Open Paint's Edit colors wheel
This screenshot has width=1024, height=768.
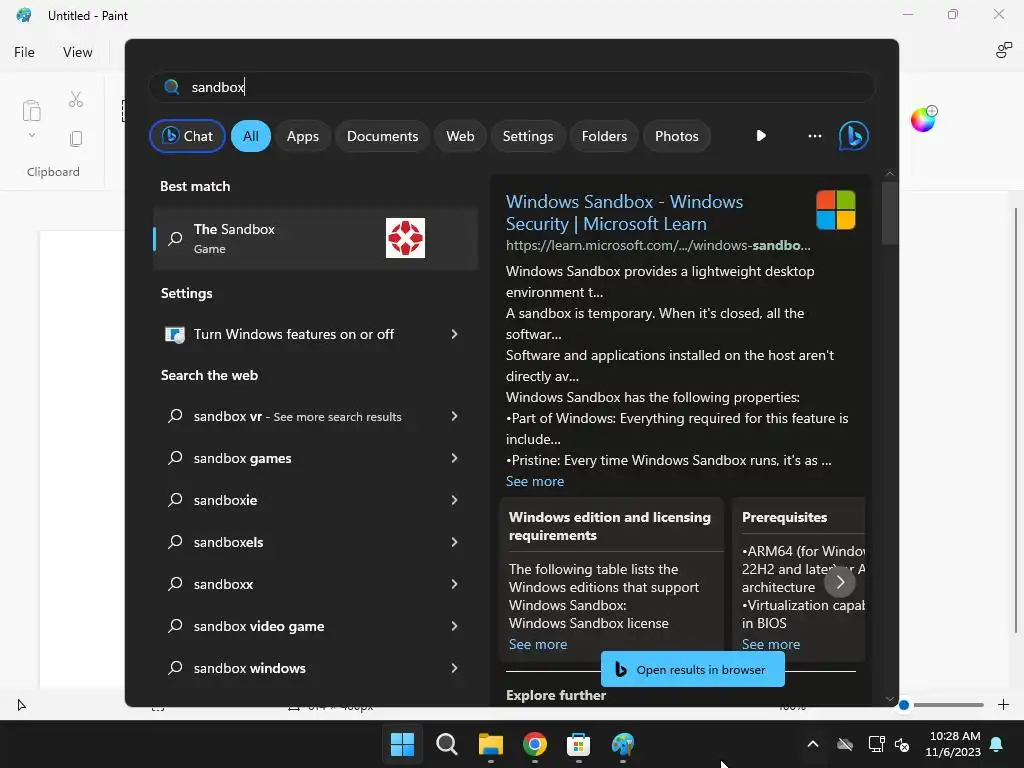(923, 119)
